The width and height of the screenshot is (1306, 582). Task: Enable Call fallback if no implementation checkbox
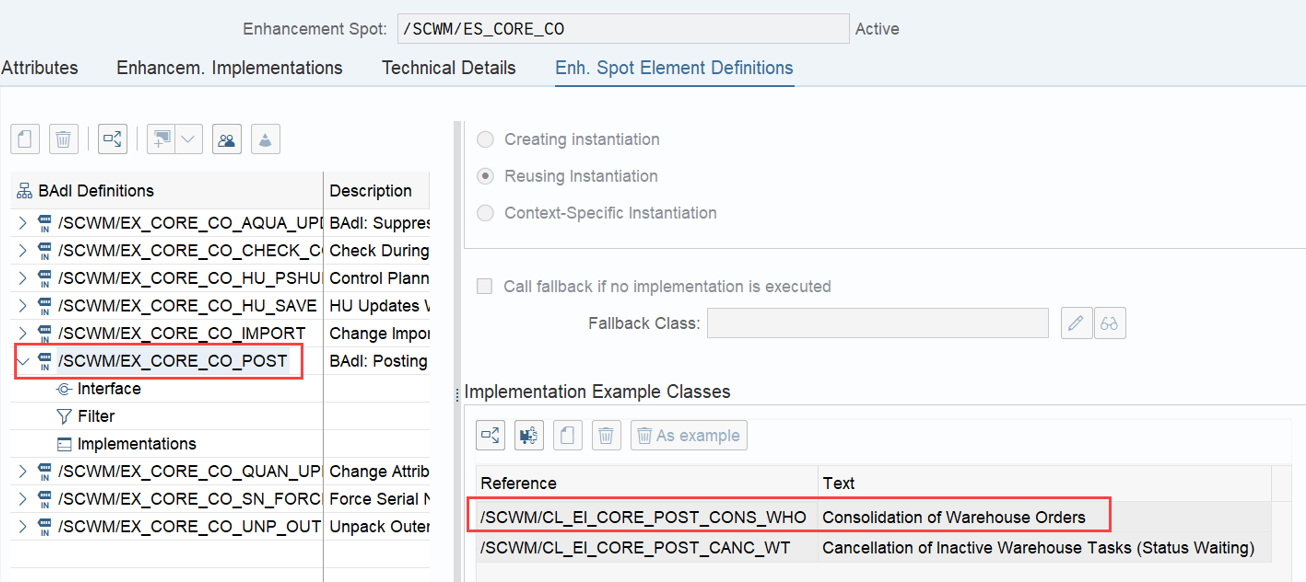tap(485, 287)
